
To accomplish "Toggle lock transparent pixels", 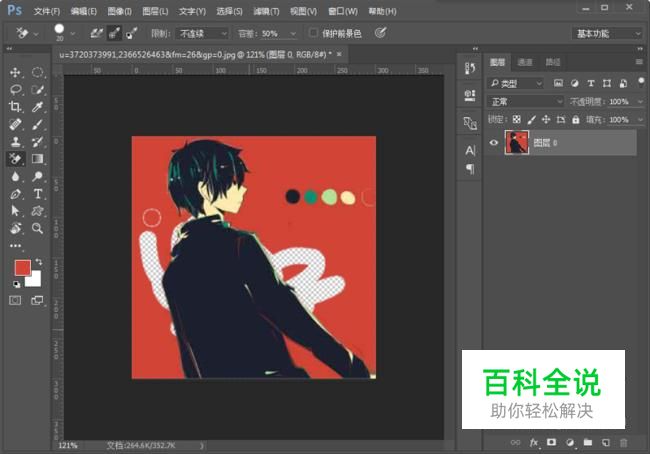I will [516, 119].
